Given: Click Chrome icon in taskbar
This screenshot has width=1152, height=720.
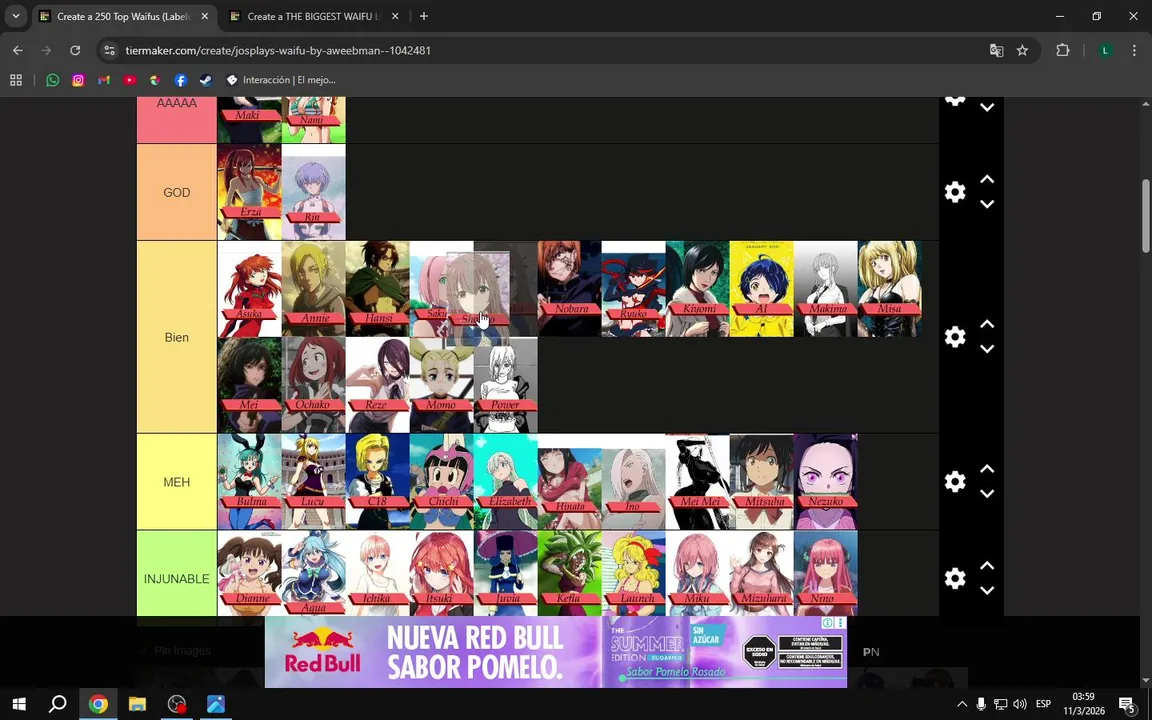Looking at the screenshot, I should pyautogui.click(x=98, y=704).
